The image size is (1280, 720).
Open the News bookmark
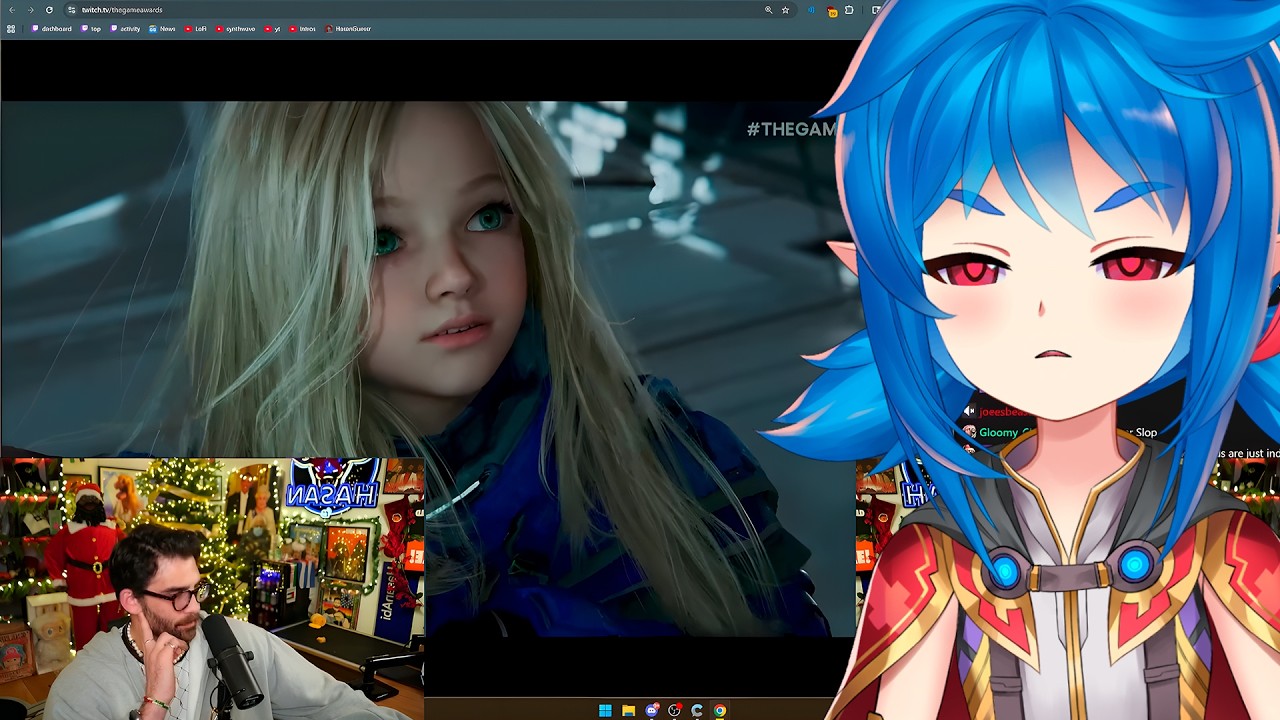point(162,29)
